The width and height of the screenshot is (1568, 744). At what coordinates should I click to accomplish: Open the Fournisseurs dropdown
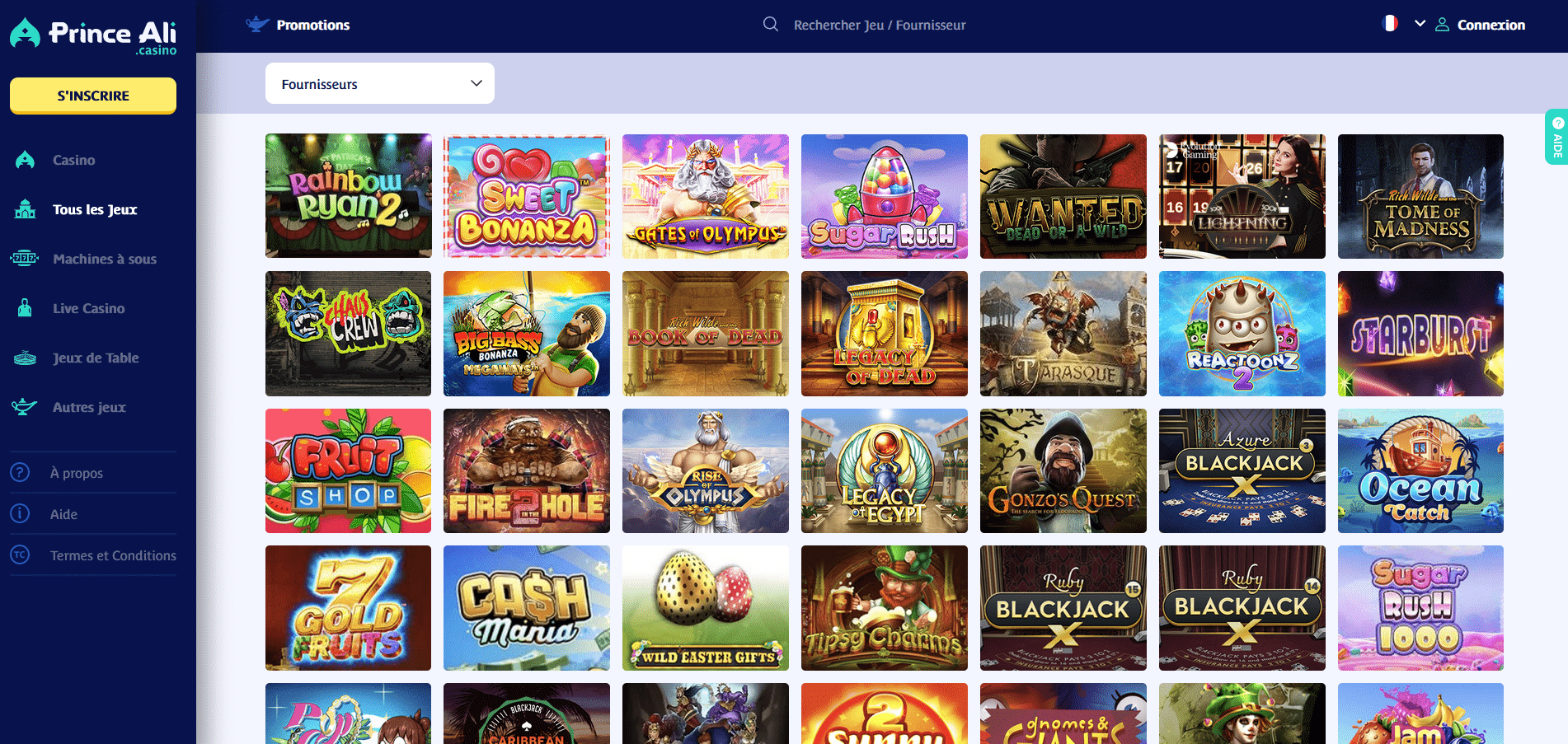click(x=380, y=83)
